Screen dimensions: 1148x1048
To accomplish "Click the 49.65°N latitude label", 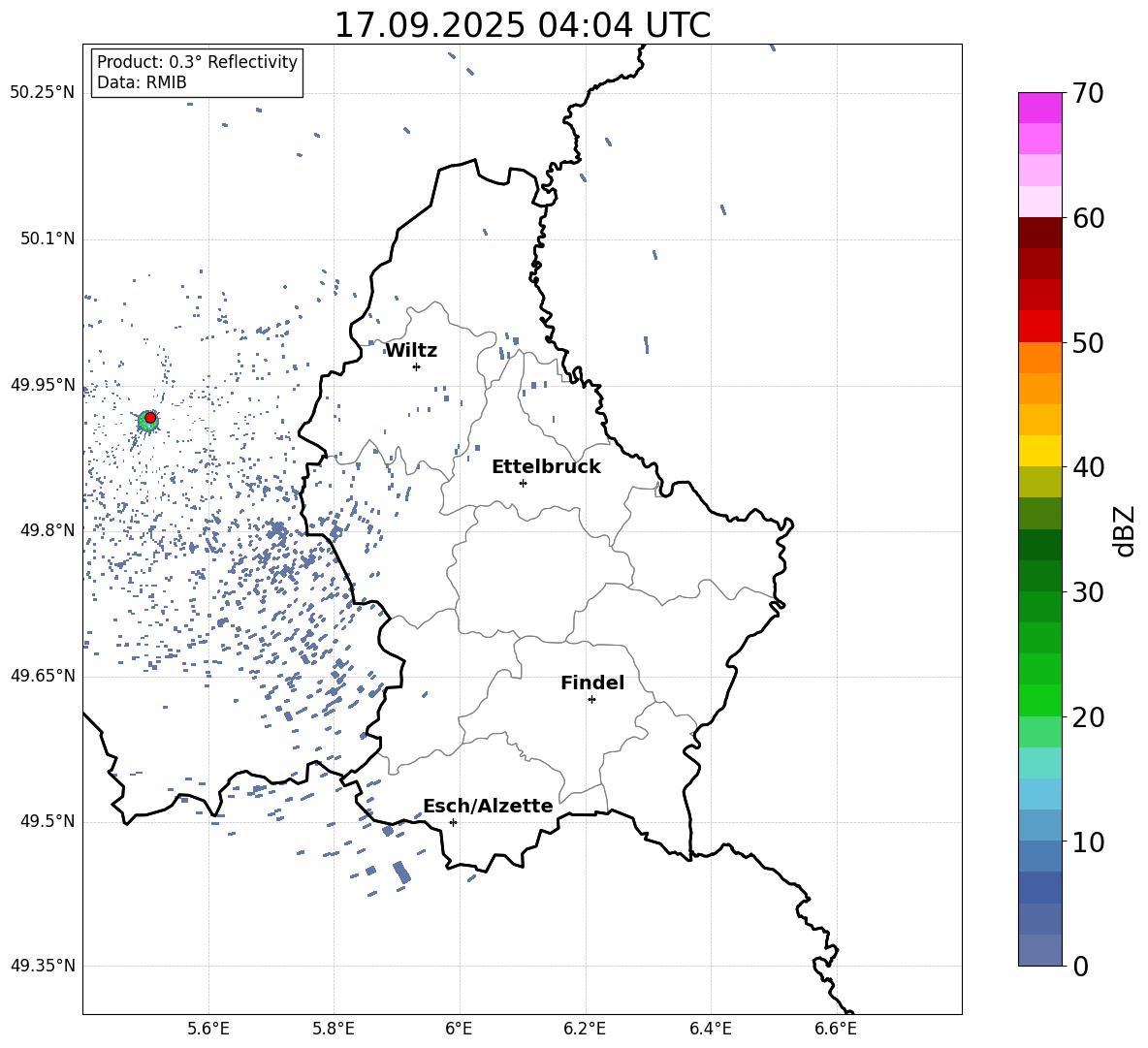I will pyautogui.click(x=43, y=676).
